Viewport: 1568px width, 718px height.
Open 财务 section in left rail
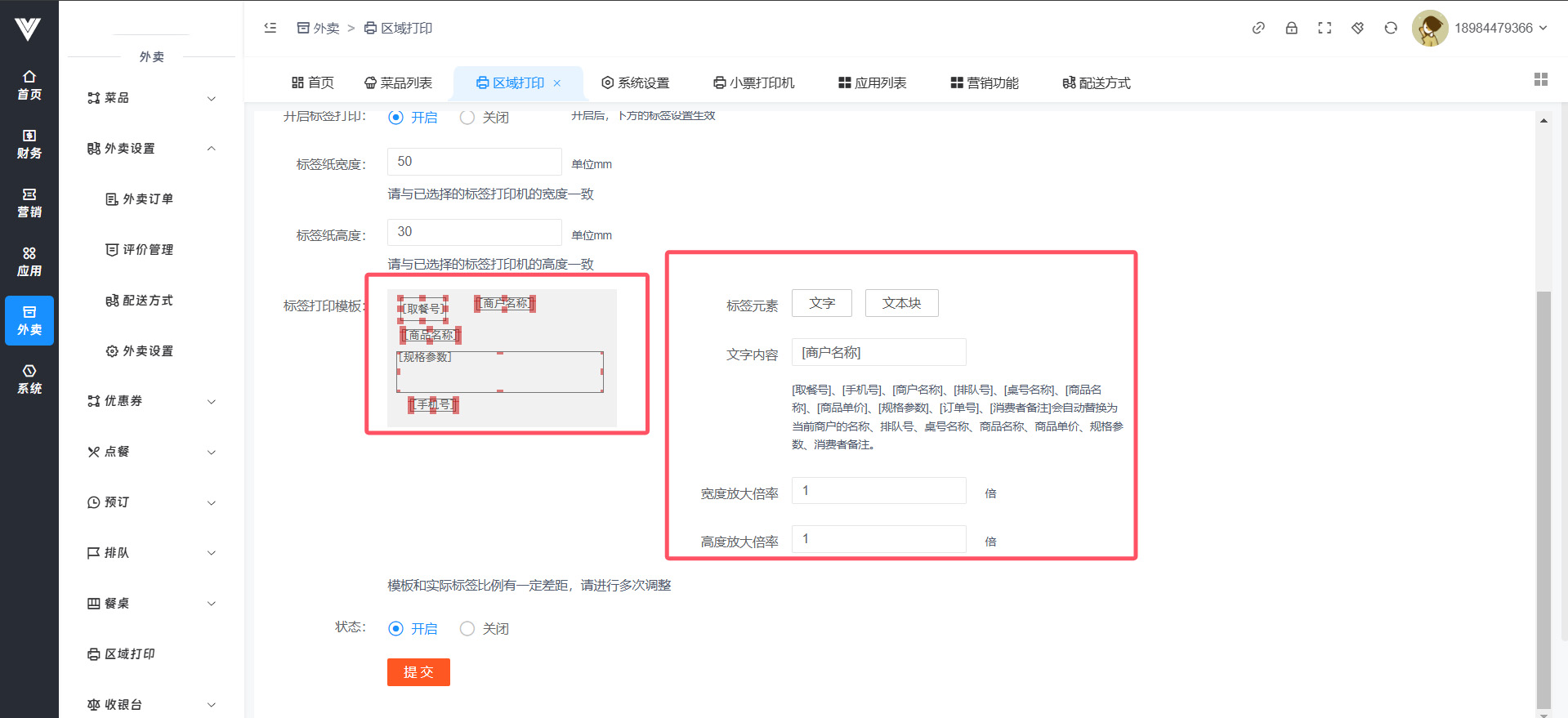[29, 144]
